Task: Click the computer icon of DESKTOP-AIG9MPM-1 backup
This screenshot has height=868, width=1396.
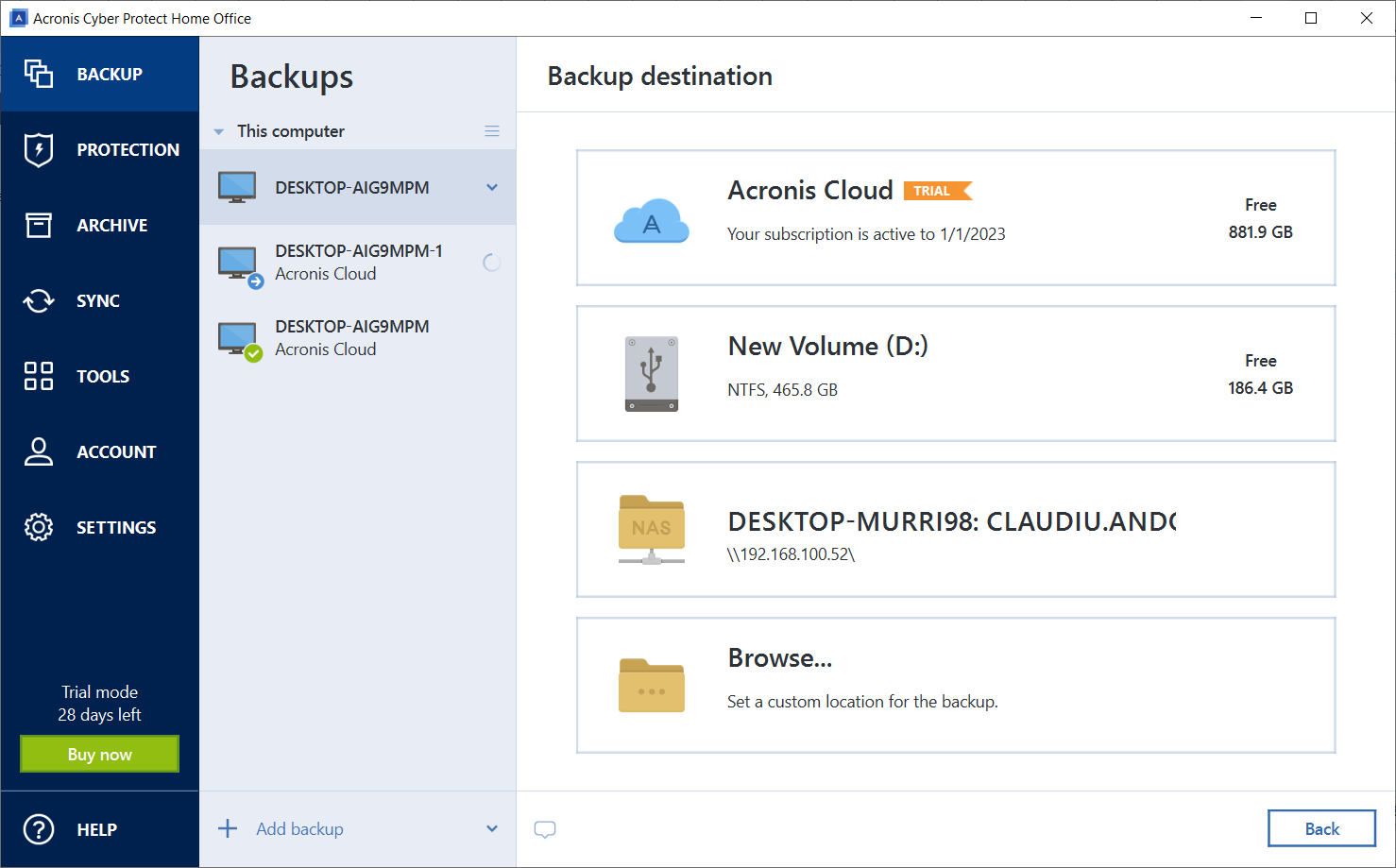Action: pyautogui.click(x=240, y=266)
